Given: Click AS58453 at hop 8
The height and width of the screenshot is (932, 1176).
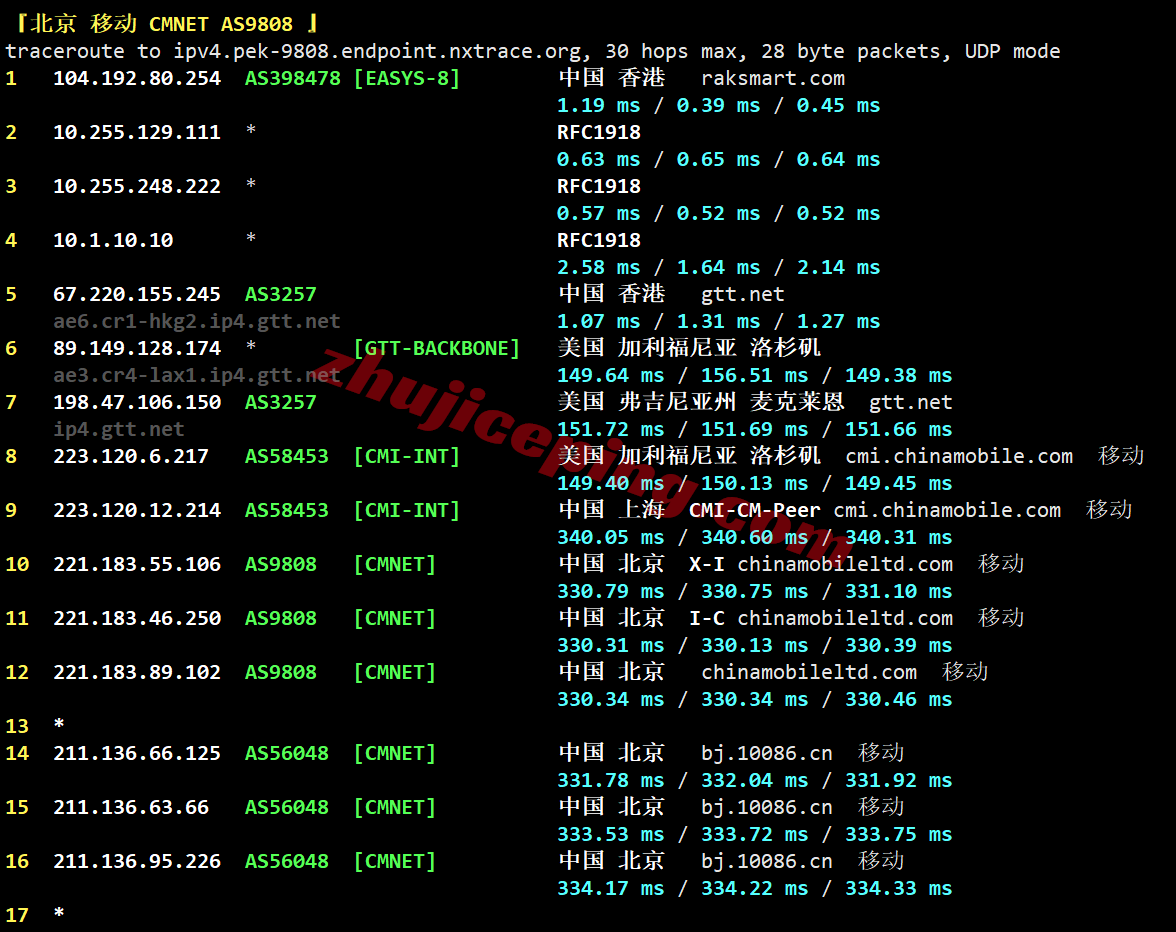Looking at the screenshot, I should 286,457.
